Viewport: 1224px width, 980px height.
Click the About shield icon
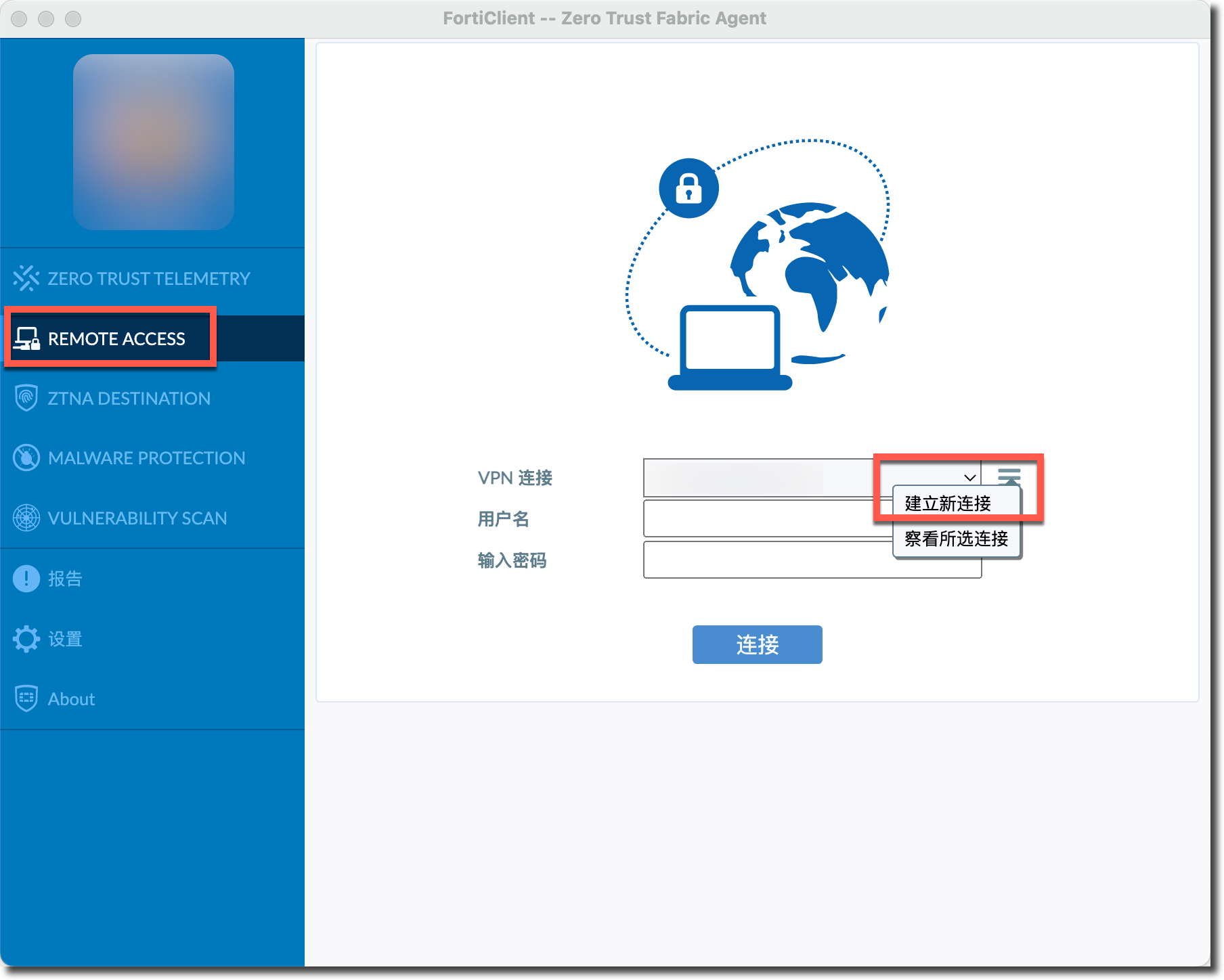pos(26,698)
